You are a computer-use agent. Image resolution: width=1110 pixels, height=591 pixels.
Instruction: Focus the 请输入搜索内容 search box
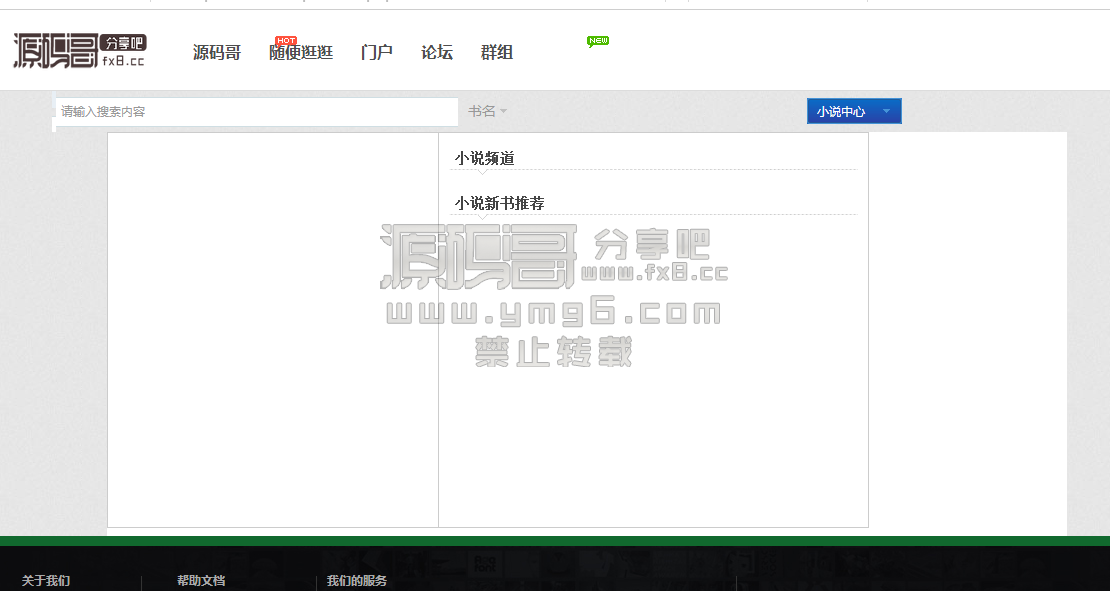(x=256, y=112)
